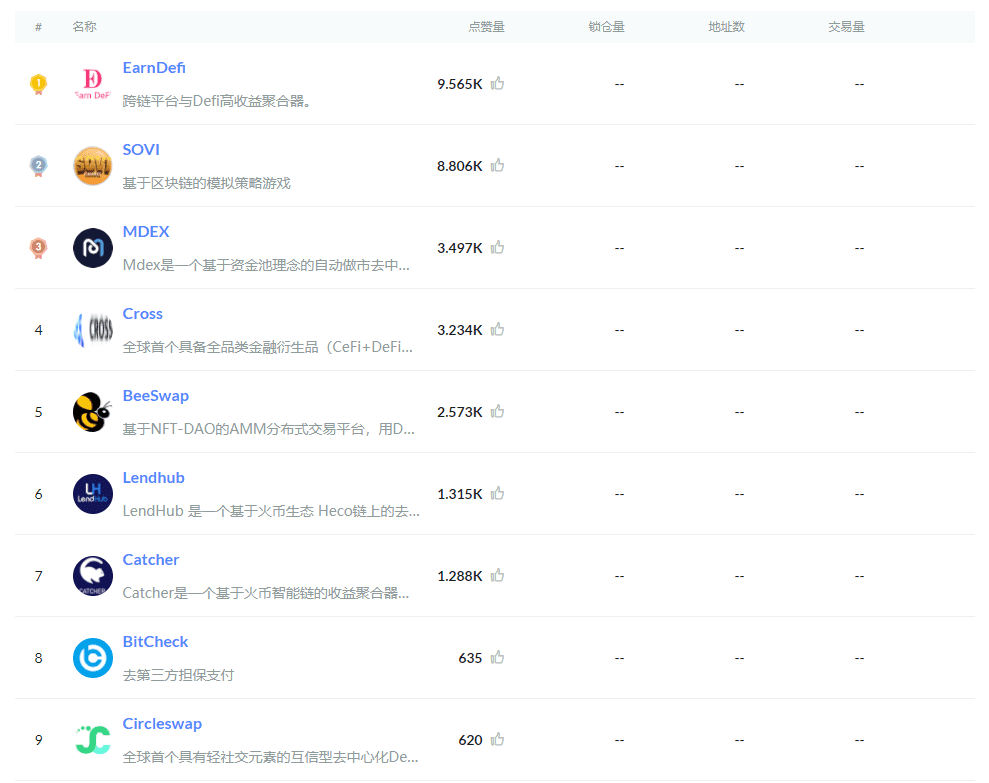Like Circleswap with thumbs-up icon

tap(498, 739)
